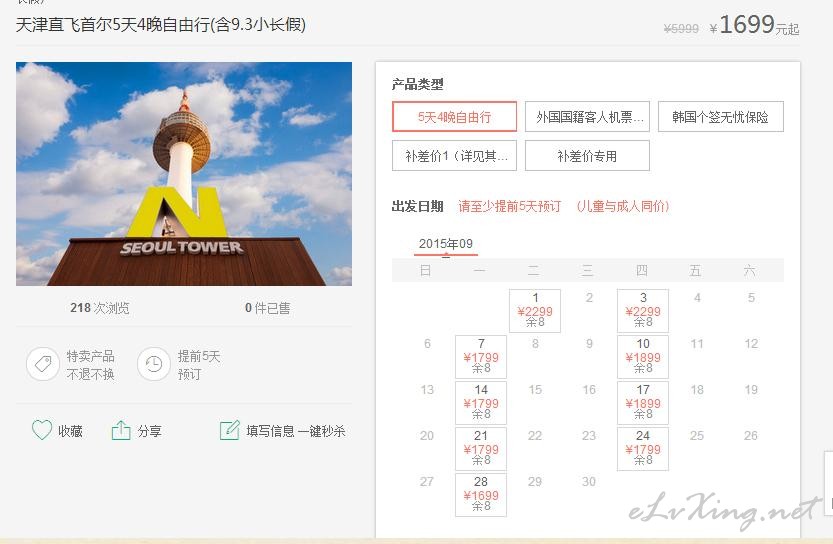Click the heart favorite icon
The width and height of the screenshot is (833, 544).
point(42,430)
